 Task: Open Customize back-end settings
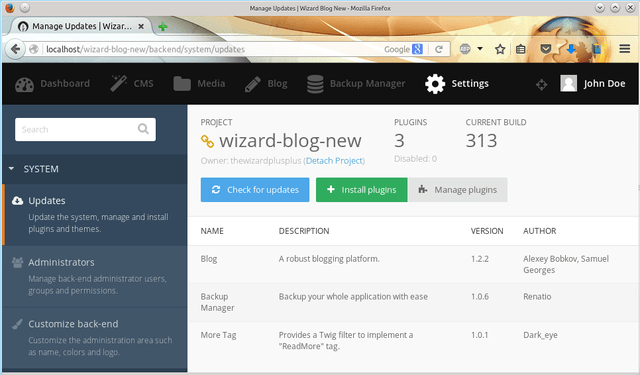95,338
